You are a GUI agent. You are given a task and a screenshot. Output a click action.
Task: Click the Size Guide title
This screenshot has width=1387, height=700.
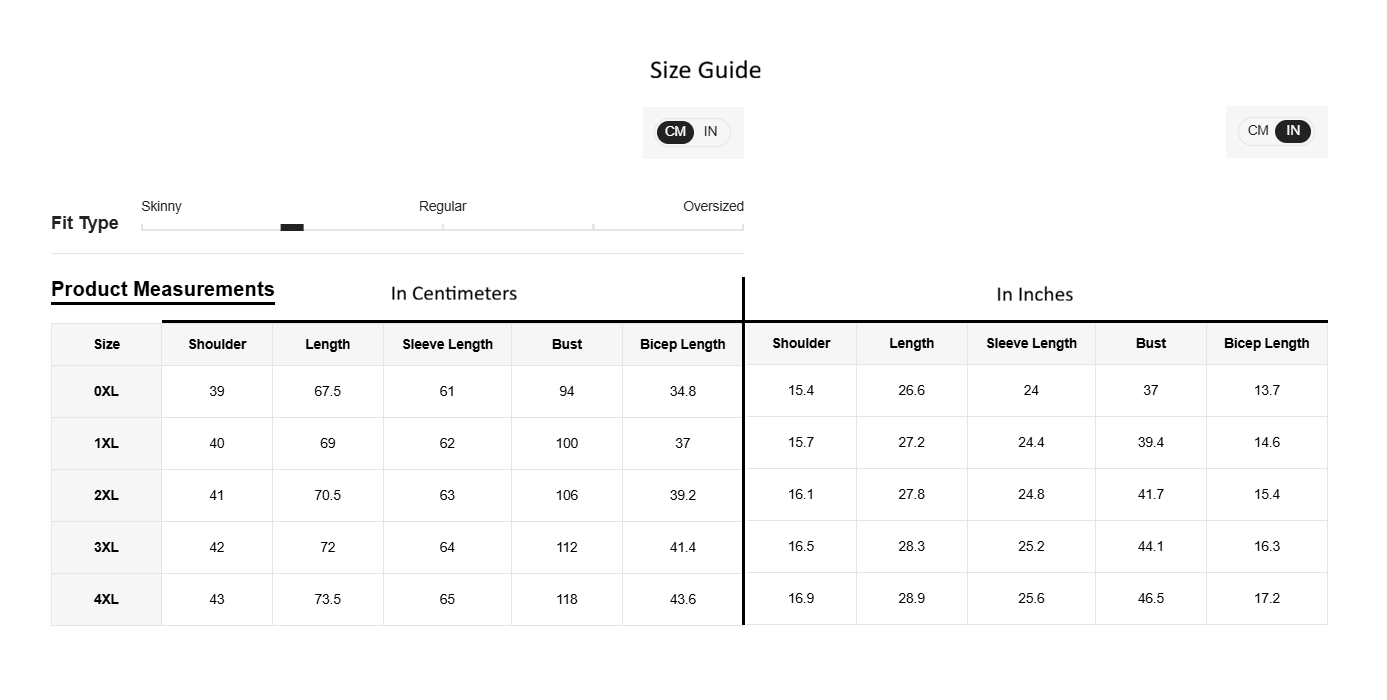coord(706,70)
